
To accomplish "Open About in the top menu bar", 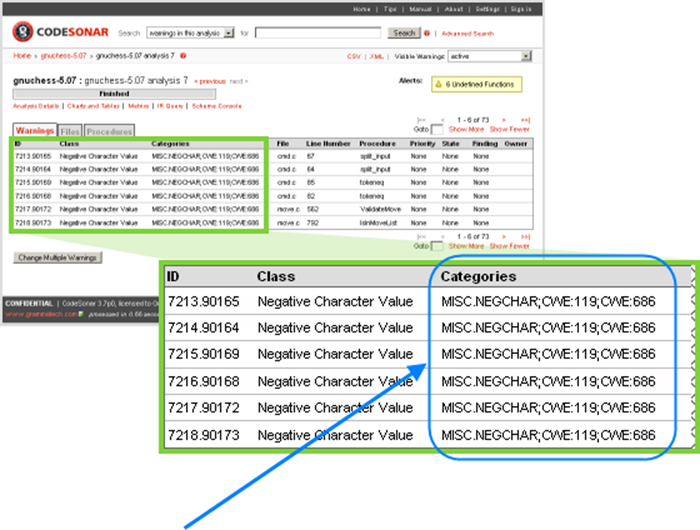I will coord(454,9).
